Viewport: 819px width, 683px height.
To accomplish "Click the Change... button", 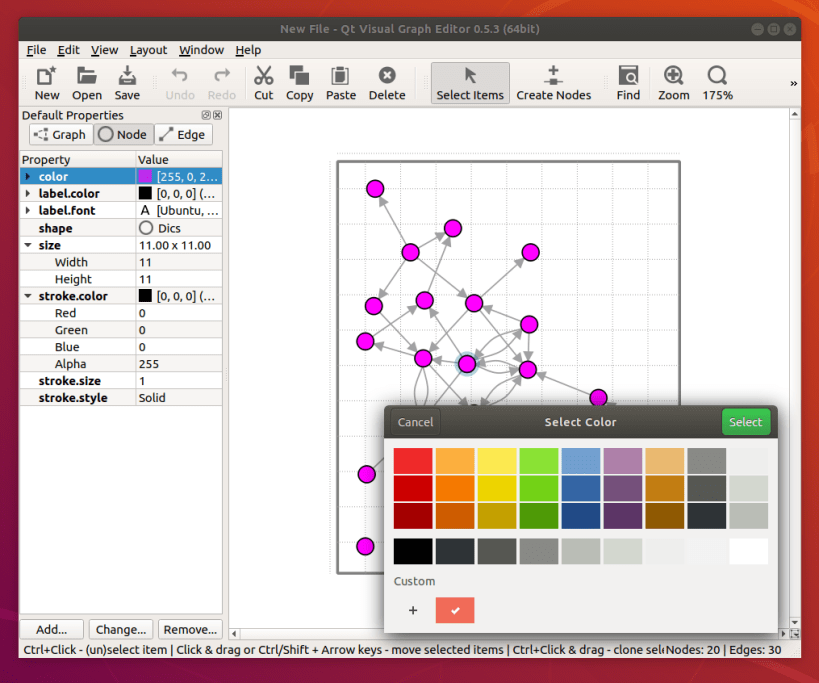I will [x=121, y=630].
